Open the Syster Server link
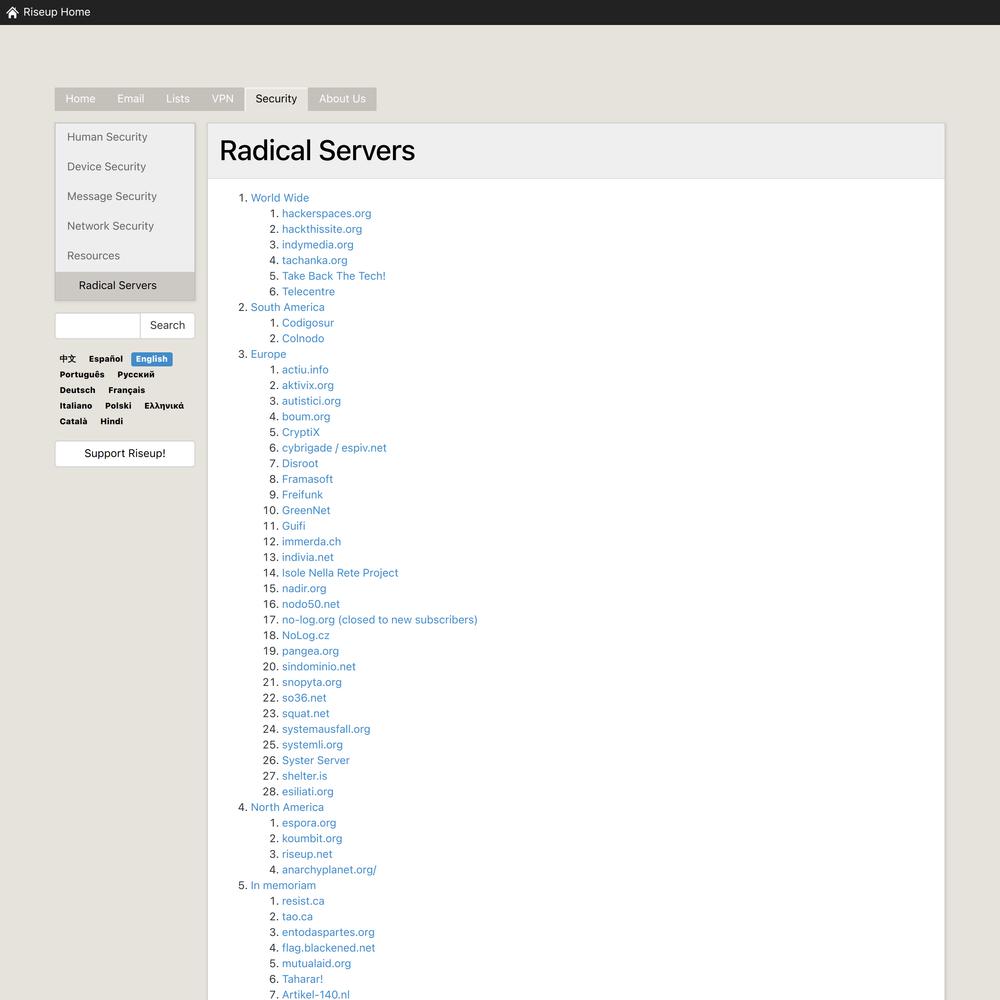The height and width of the screenshot is (1000, 1000). 316,760
